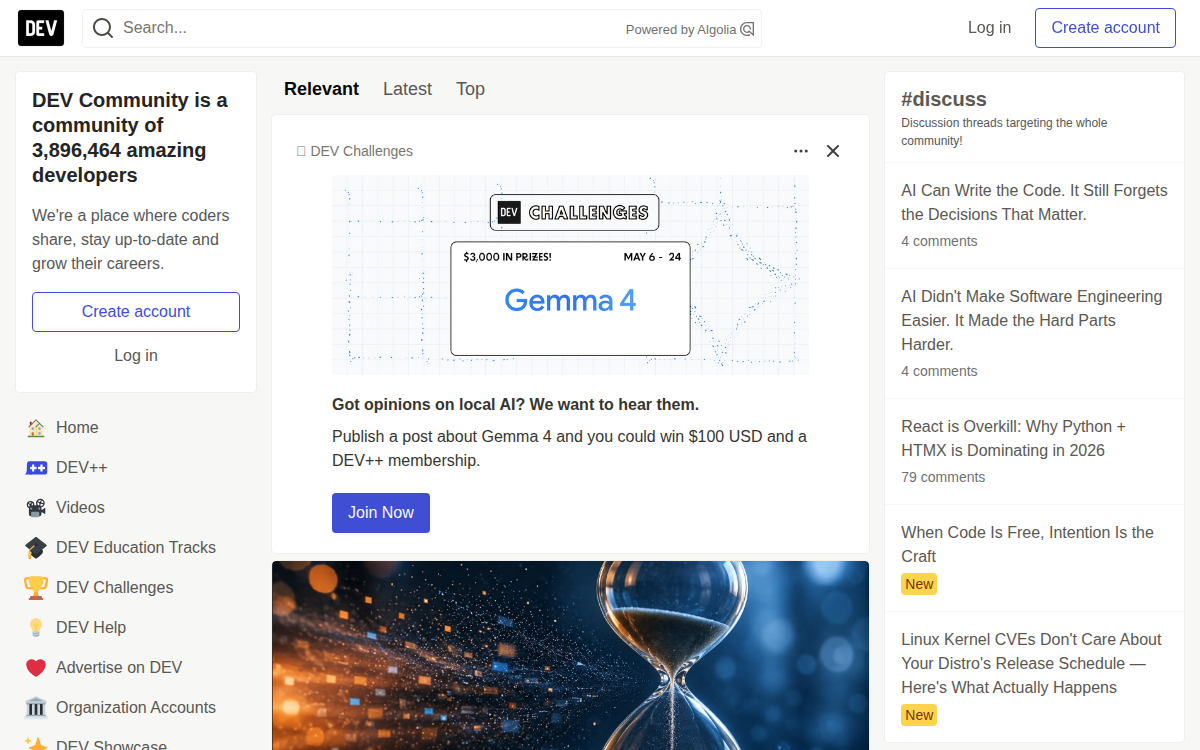Click '79 comments' under React is Overkill
This screenshot has width=1200, height=750.
943,478
